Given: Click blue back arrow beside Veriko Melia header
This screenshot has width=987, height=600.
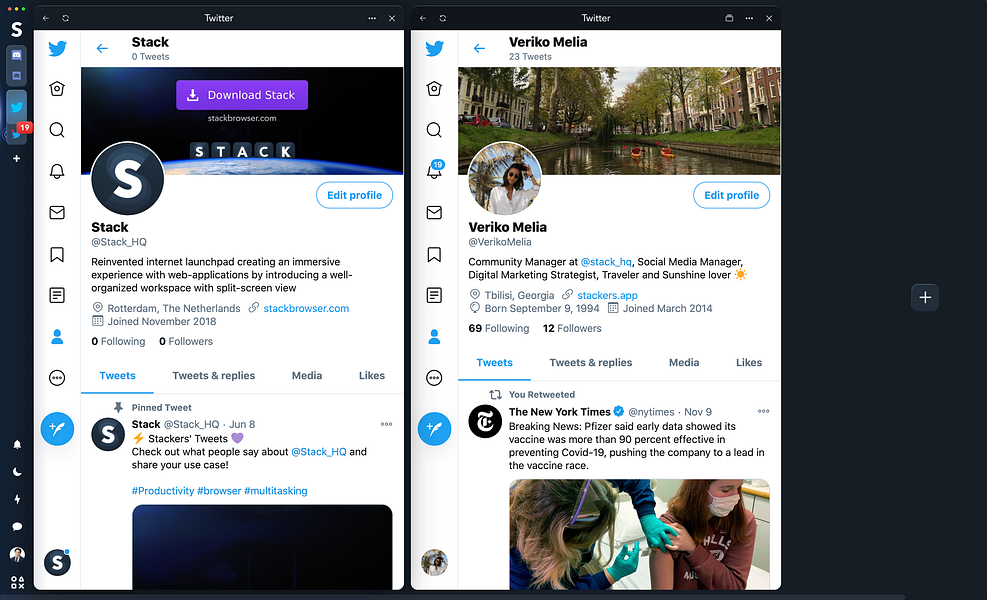Looking at the screenshot, I should point(479,48).
